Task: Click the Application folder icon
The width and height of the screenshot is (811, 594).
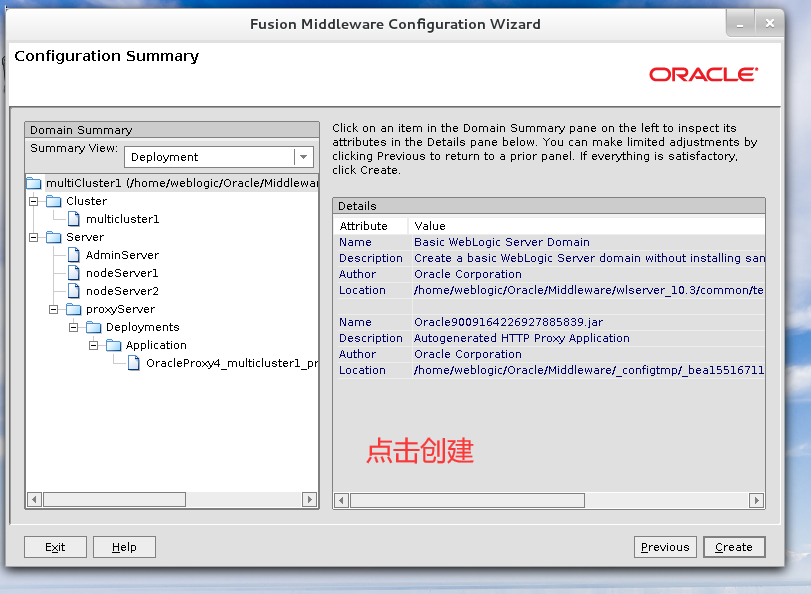Action: click(114, 346)
